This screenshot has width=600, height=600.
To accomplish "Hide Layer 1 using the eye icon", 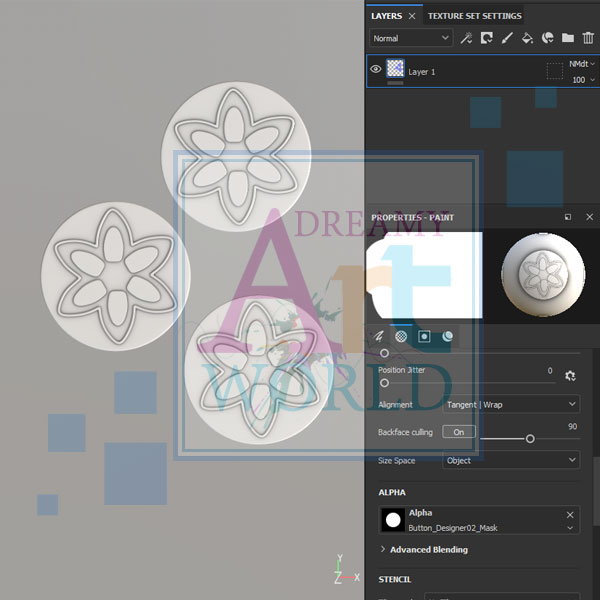I will tap(376, 70).
